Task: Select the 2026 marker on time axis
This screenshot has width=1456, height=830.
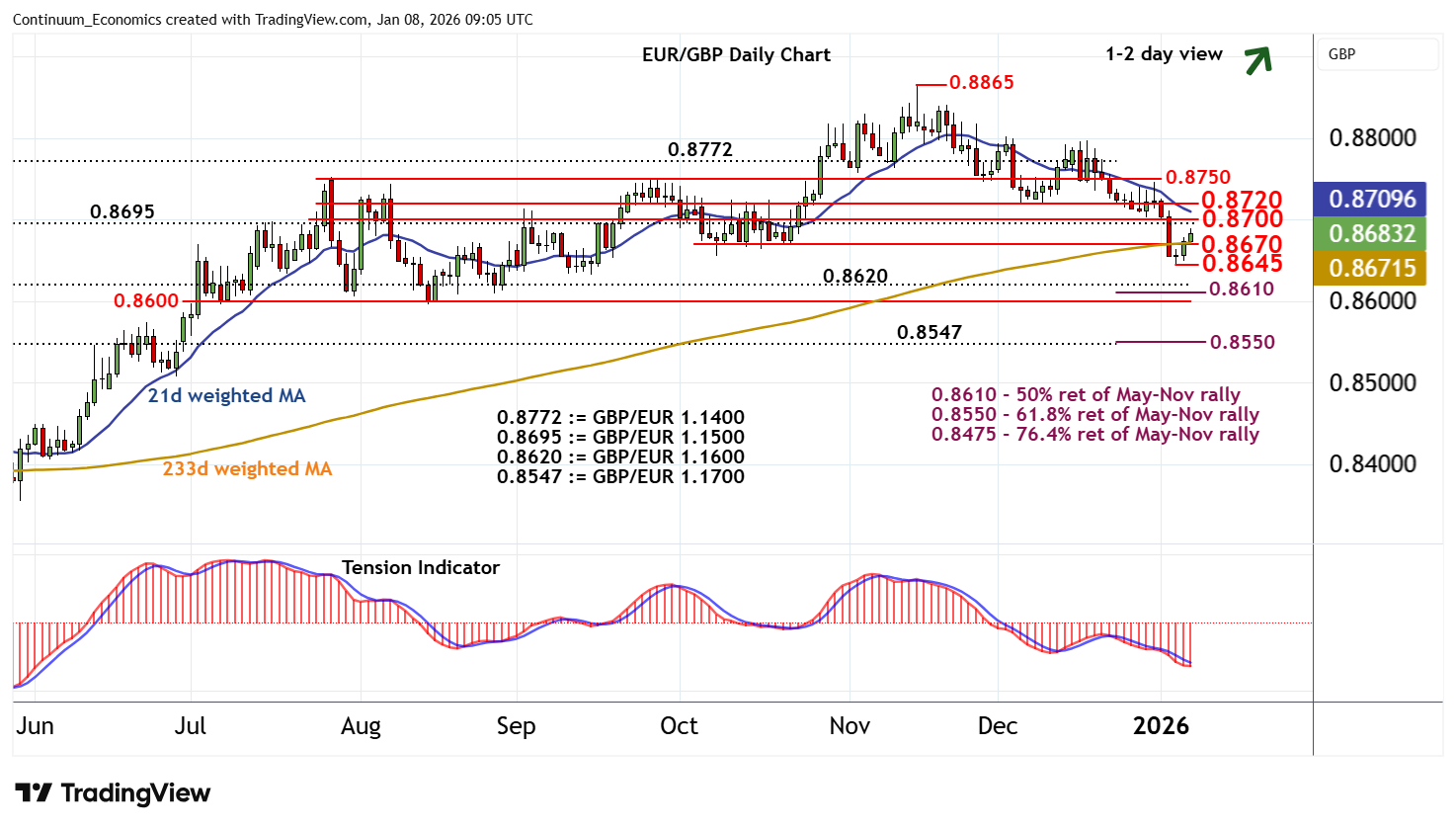Action: click(x=1161, y=726)
